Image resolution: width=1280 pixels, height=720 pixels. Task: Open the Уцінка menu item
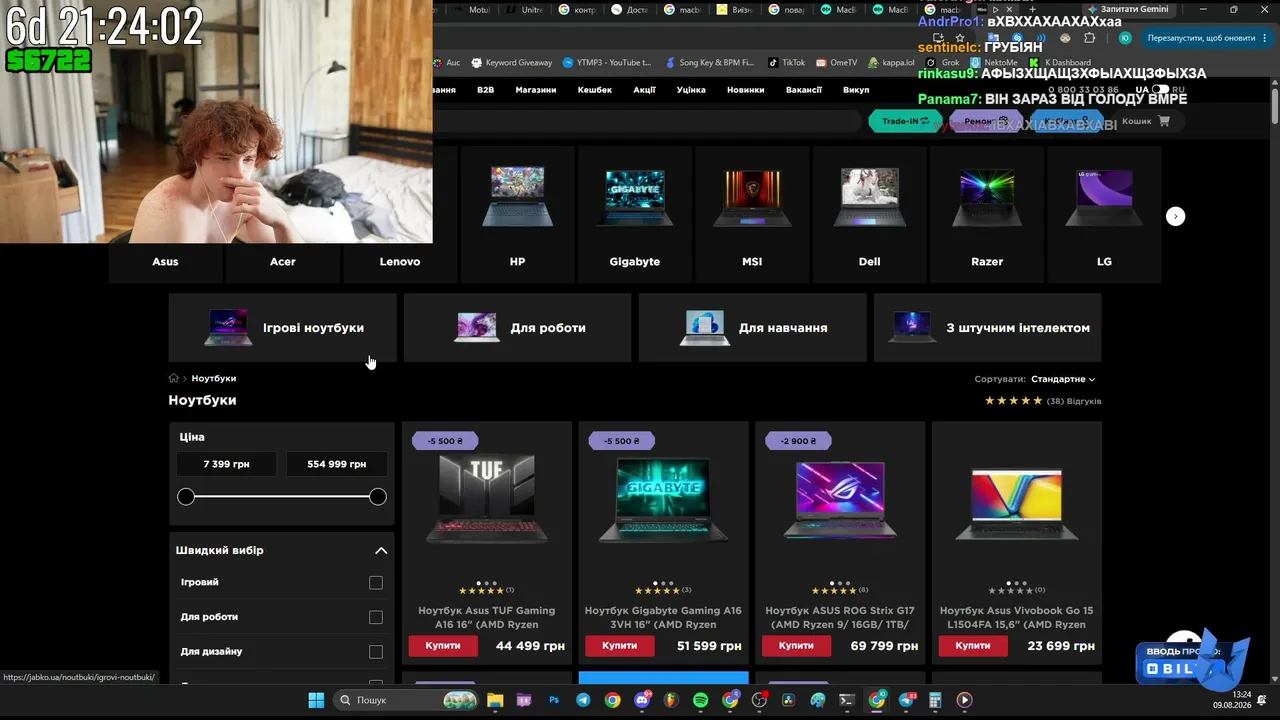(x=691, y=90)
